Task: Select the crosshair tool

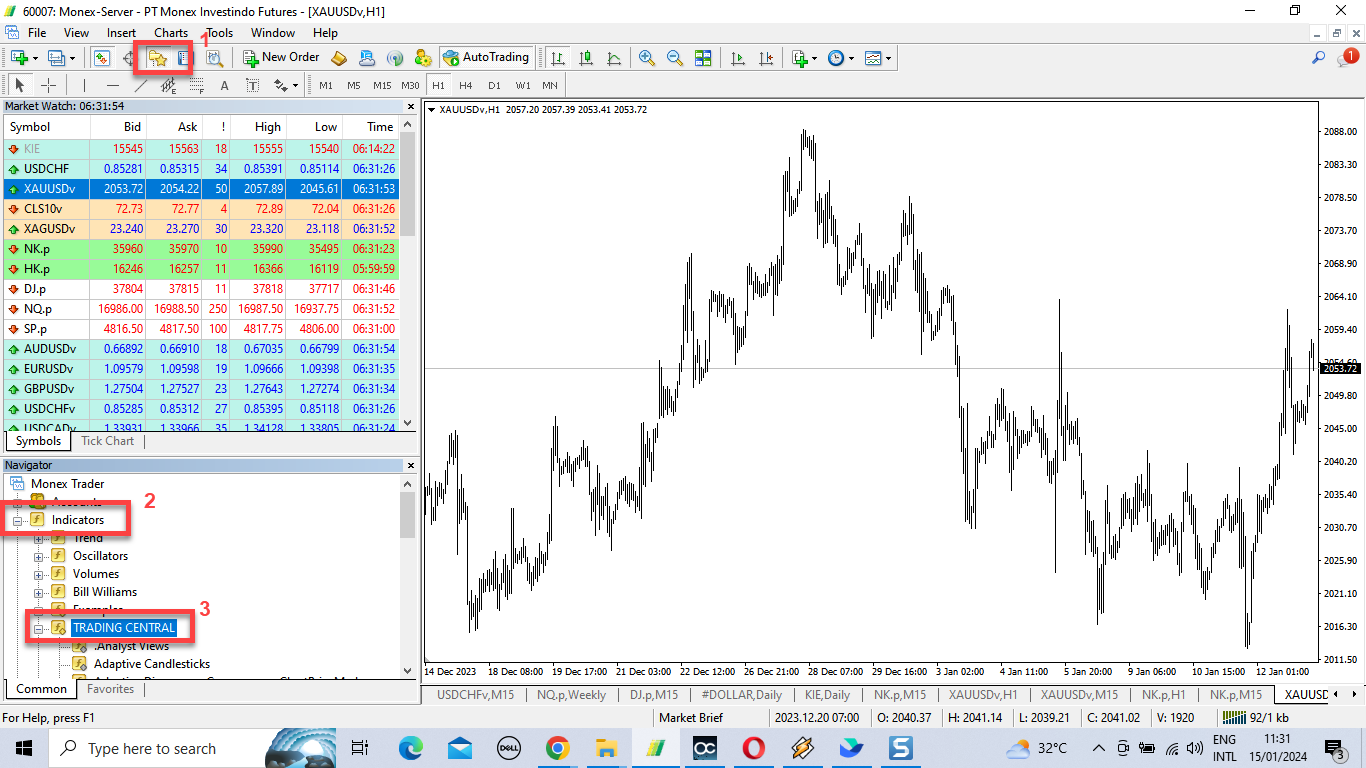Action: pos(48,86)
